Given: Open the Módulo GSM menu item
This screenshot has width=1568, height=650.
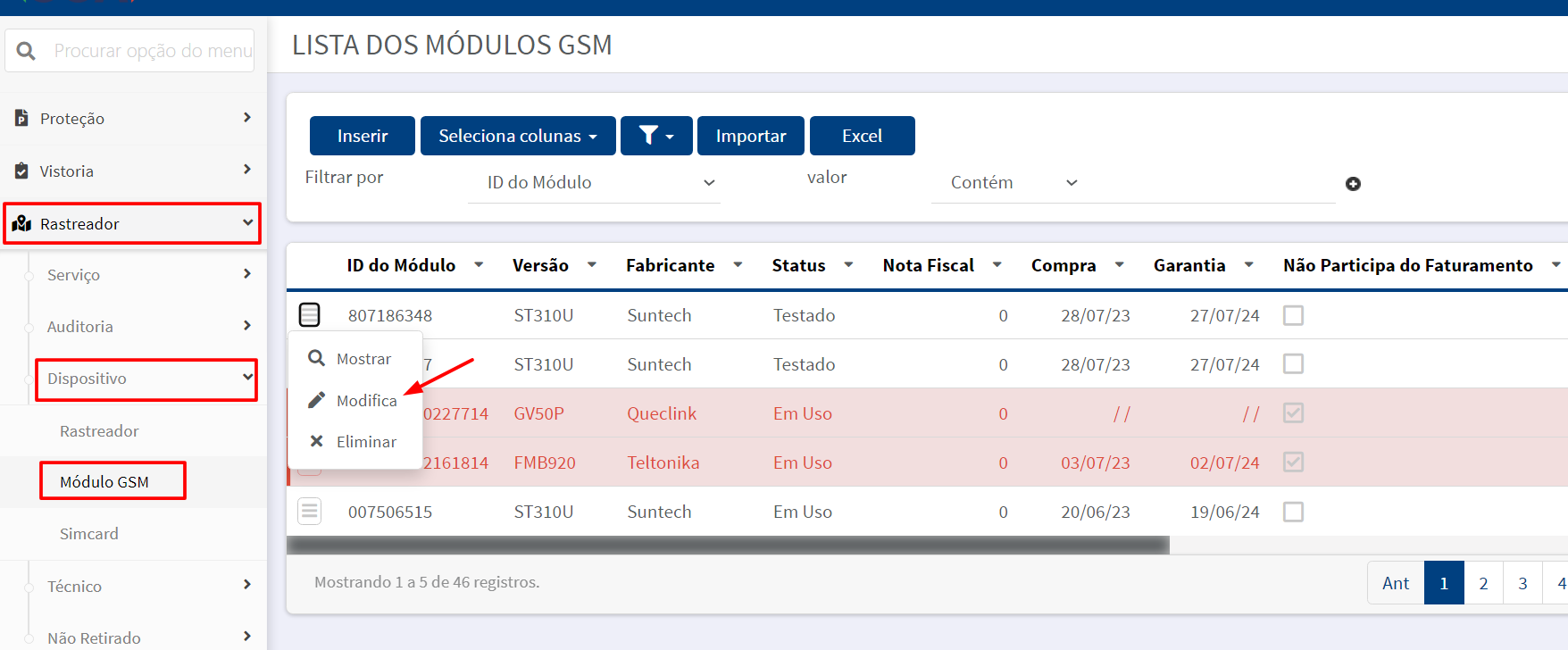Looking at the screenshot, I should click(x=104, y=482).
